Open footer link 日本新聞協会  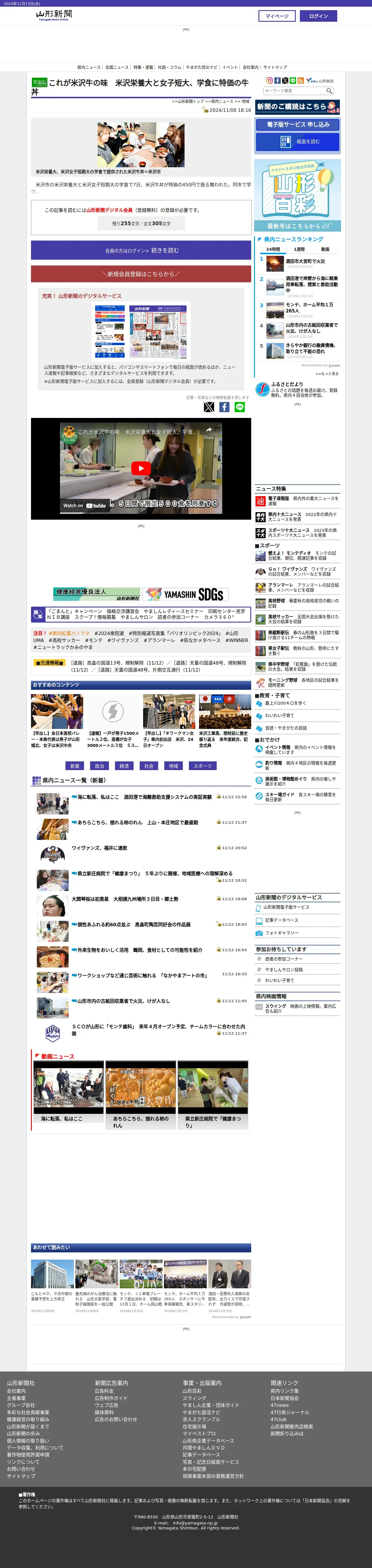(x=284, y=1398)
